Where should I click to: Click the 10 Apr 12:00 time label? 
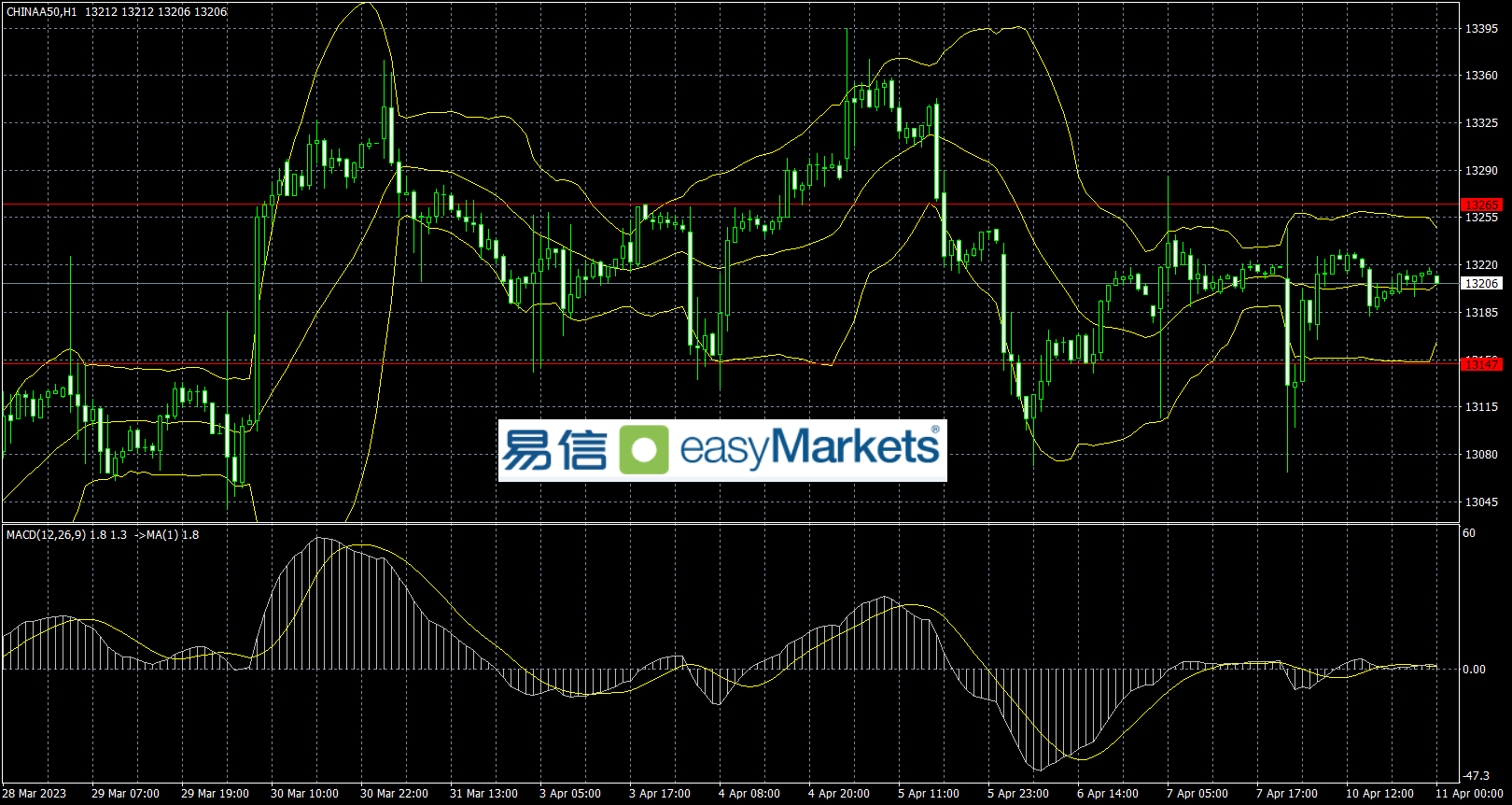(1379, 794)
